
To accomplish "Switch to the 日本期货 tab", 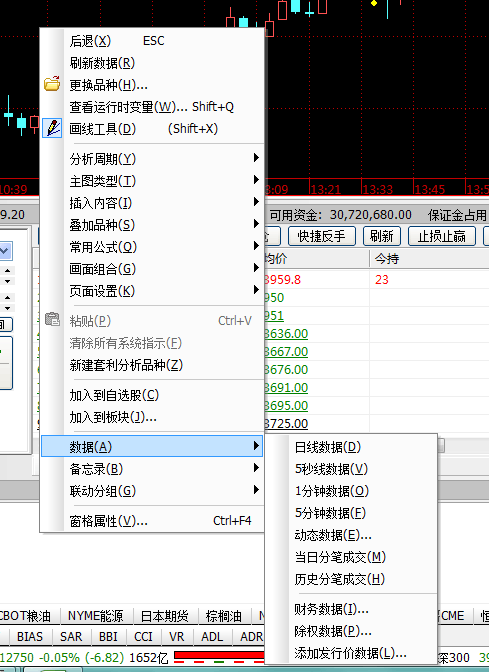I will [x=165, y=616].
